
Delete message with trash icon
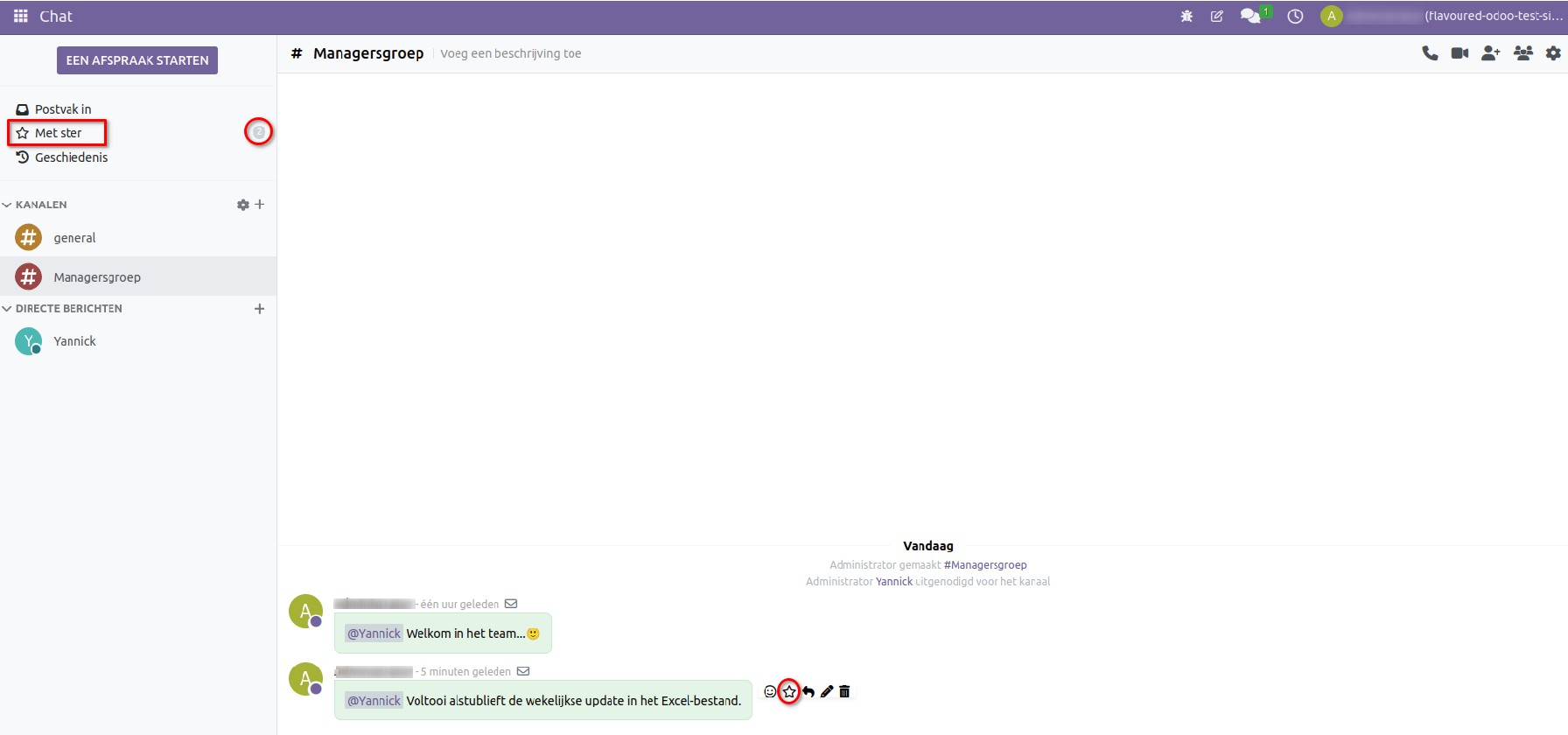click(x=844, y=691)
